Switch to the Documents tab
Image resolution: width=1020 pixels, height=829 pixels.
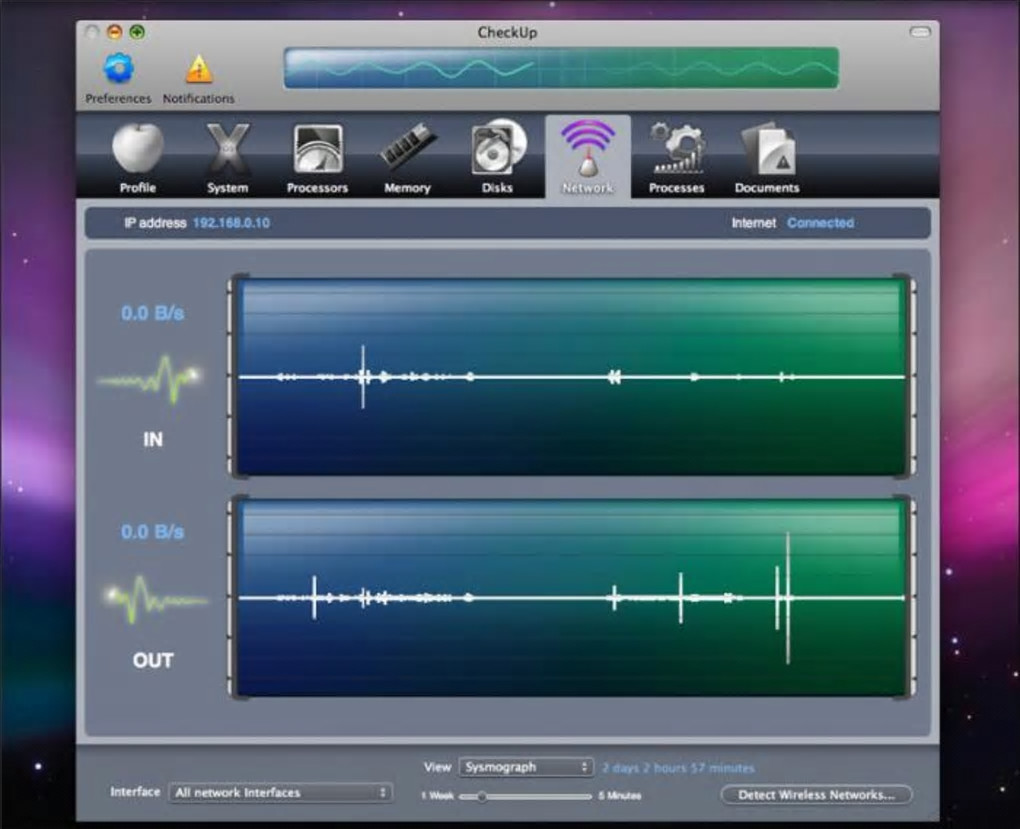(x=767, y=156)
